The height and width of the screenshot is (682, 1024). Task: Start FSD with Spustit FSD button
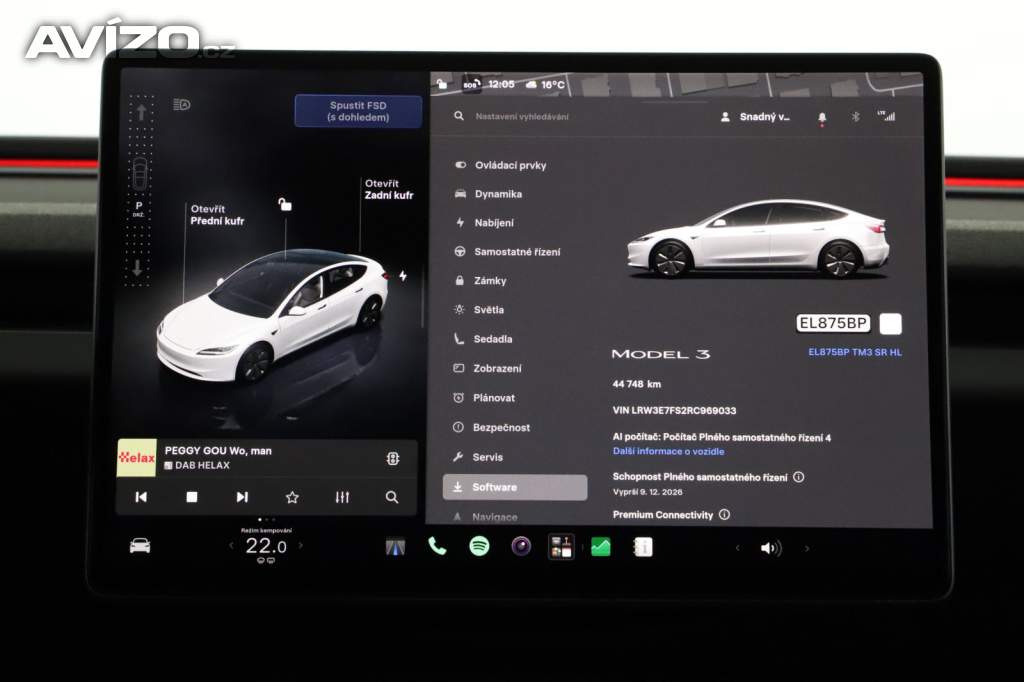coord(359,111)
